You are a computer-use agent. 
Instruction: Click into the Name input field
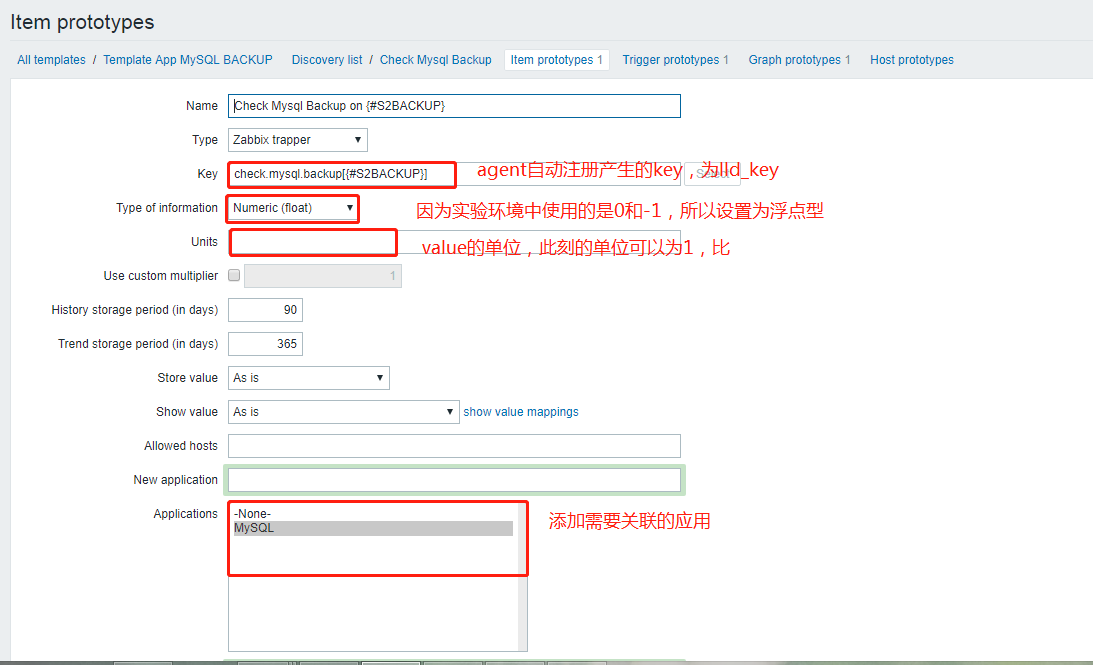[454, 106]
